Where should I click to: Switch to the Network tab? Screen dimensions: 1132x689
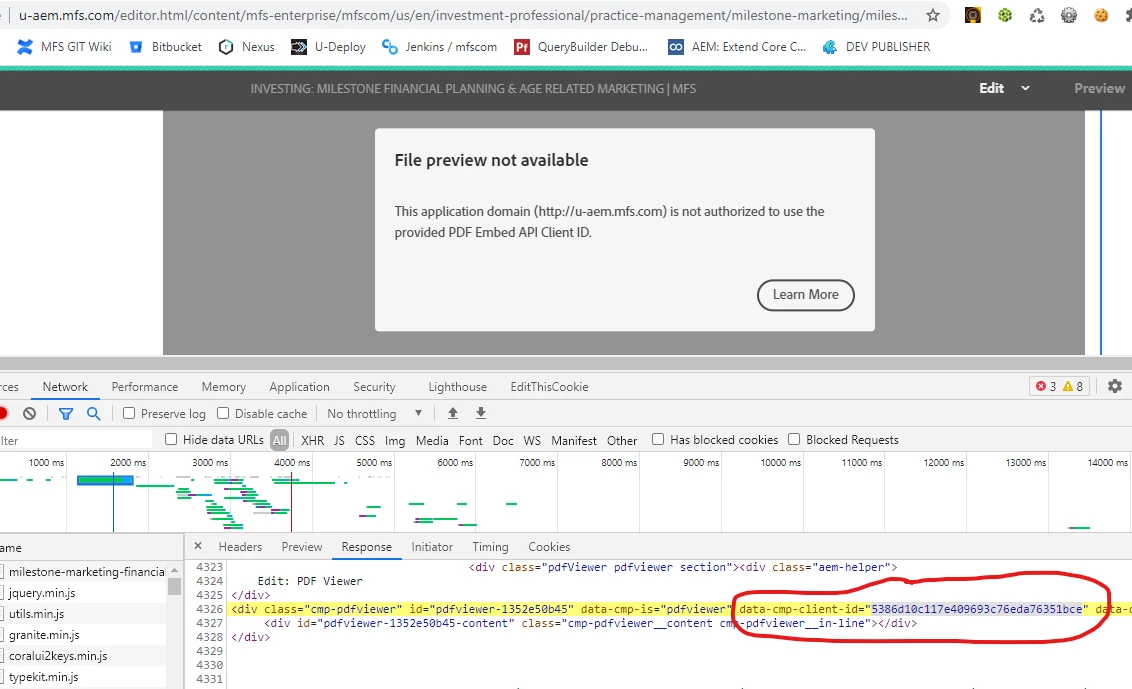(65, 387)
